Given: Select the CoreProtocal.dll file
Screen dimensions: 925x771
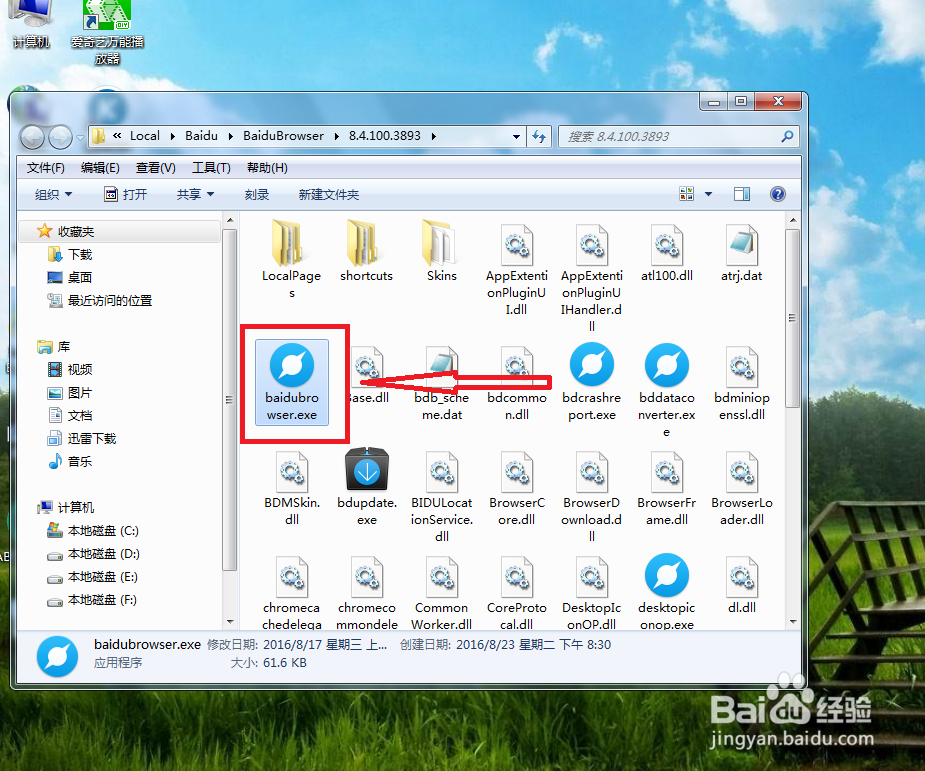Looking at the screenshot, I should coord(517,592).
